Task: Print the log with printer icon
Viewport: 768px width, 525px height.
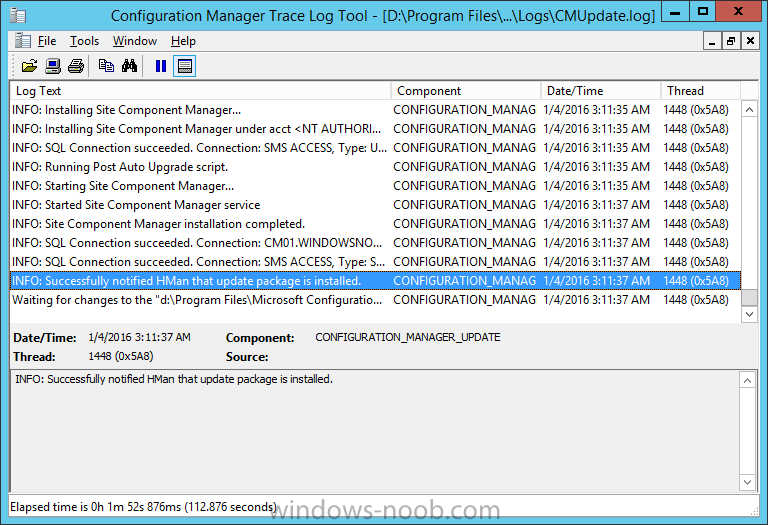Action: 76,66
